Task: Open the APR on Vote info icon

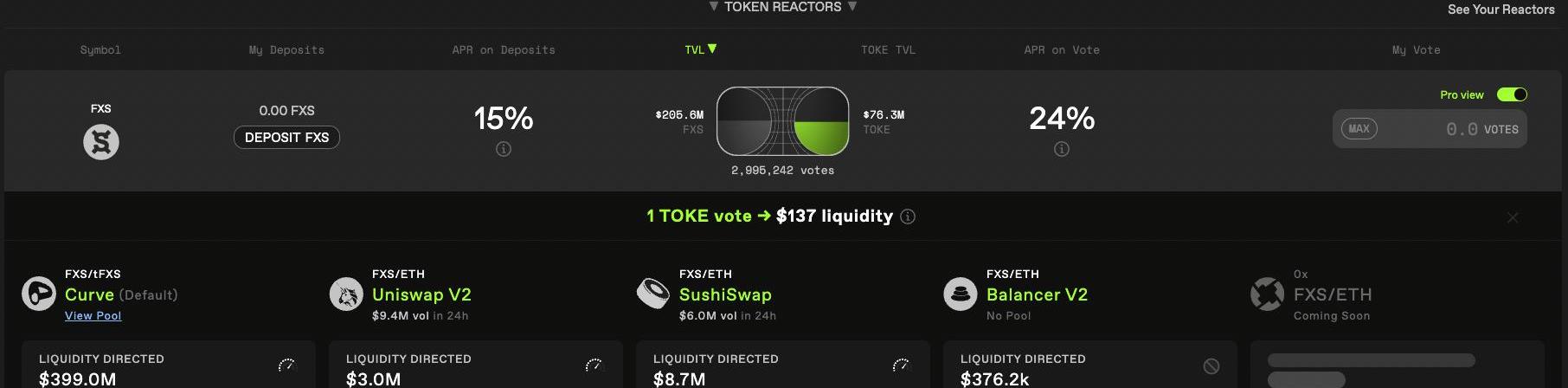Action: coord(1062,149)
